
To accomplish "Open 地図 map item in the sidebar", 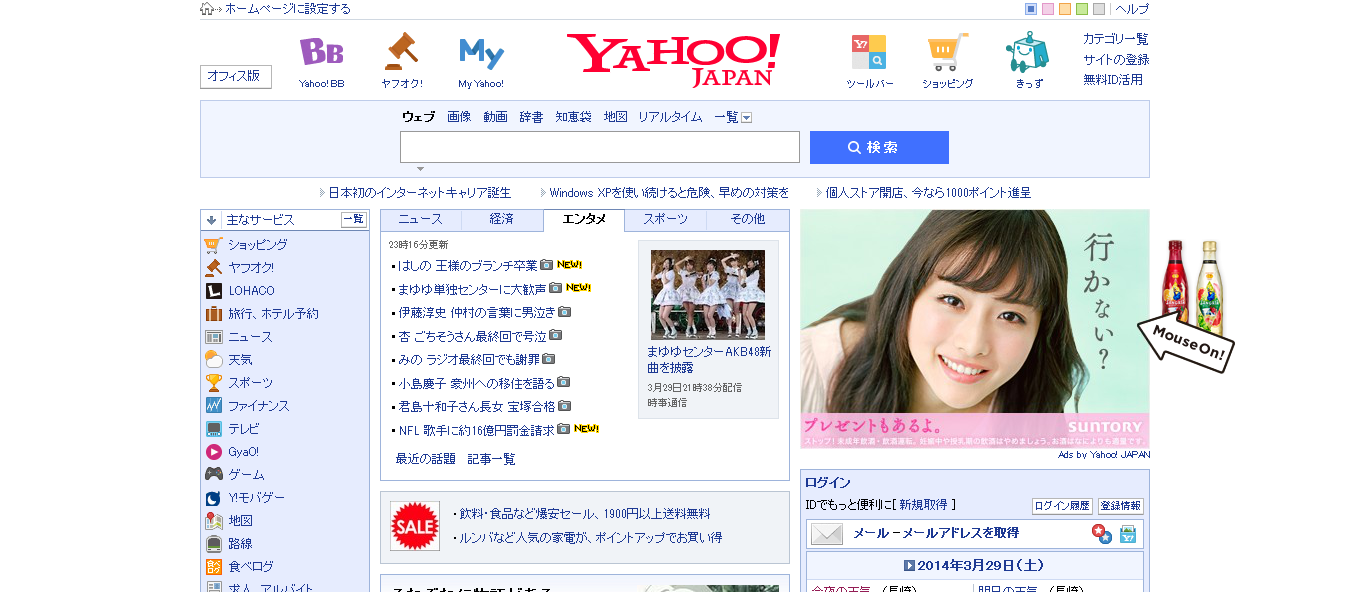I will point(240,520).
